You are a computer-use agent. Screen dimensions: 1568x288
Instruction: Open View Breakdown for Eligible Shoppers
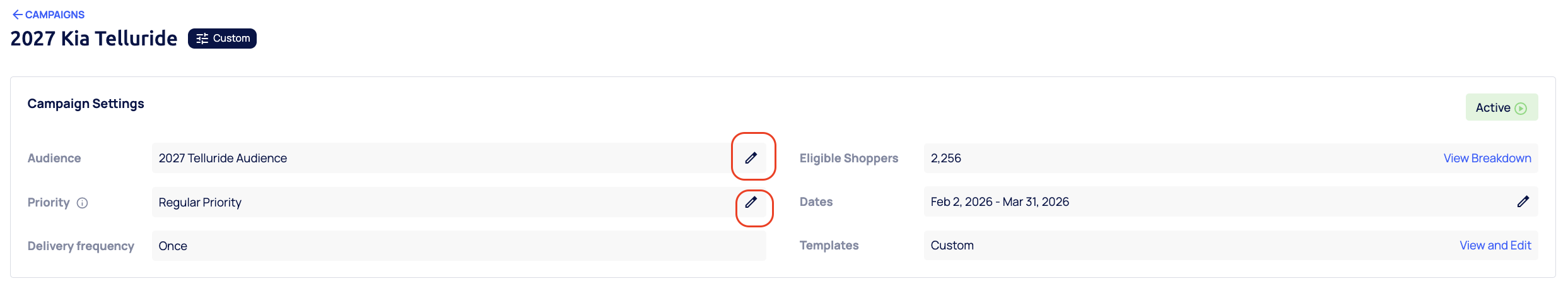tap(1487, 158)
